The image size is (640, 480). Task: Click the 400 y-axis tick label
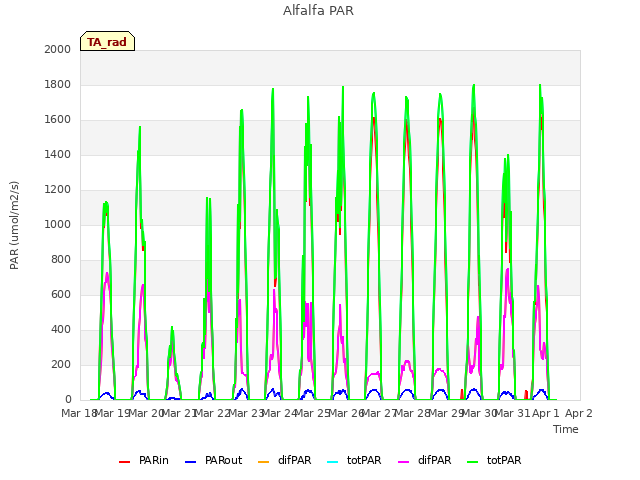61,329
